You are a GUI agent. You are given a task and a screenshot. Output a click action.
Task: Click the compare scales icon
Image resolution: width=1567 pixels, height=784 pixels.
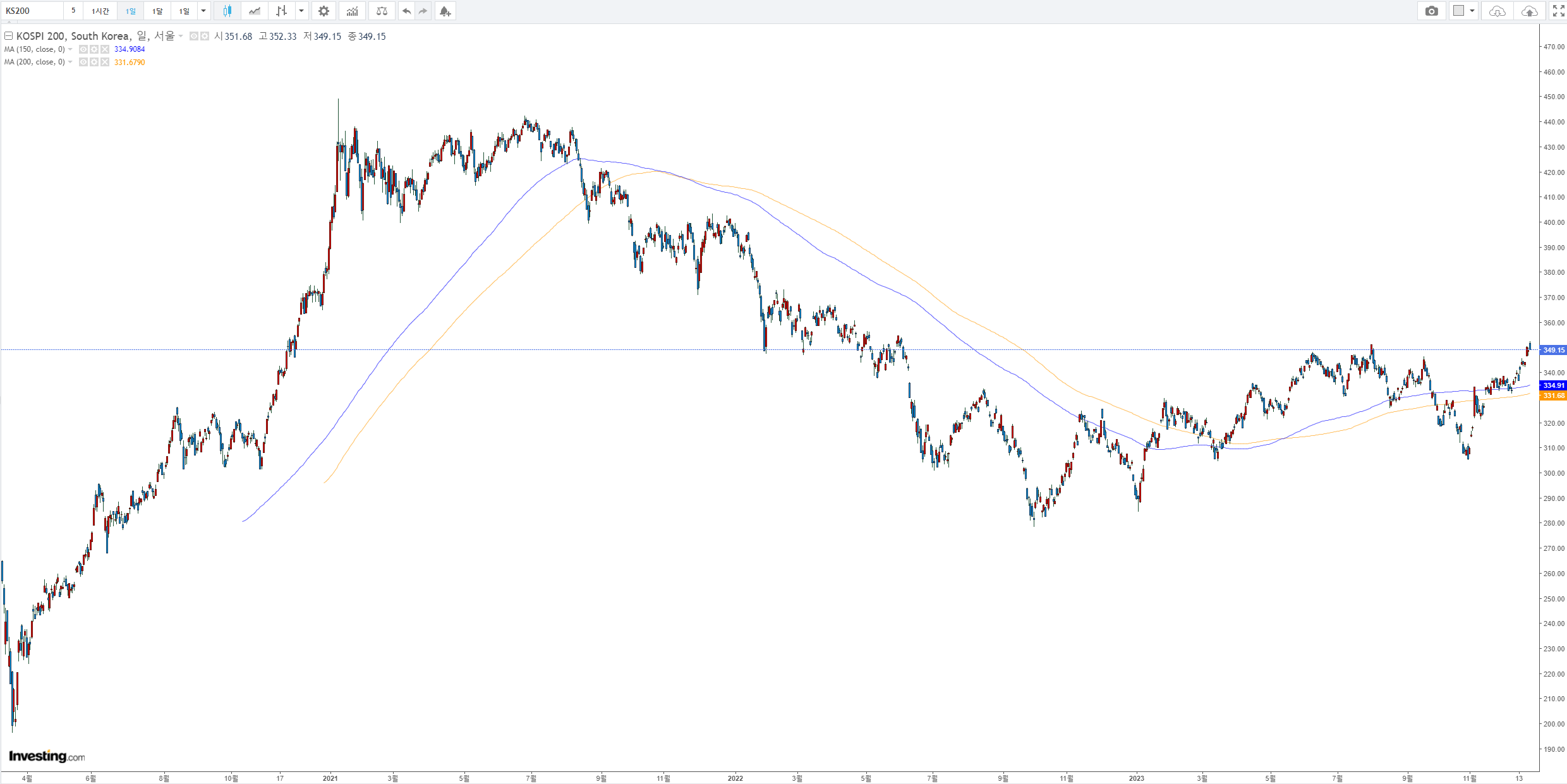tap(382, 11)
